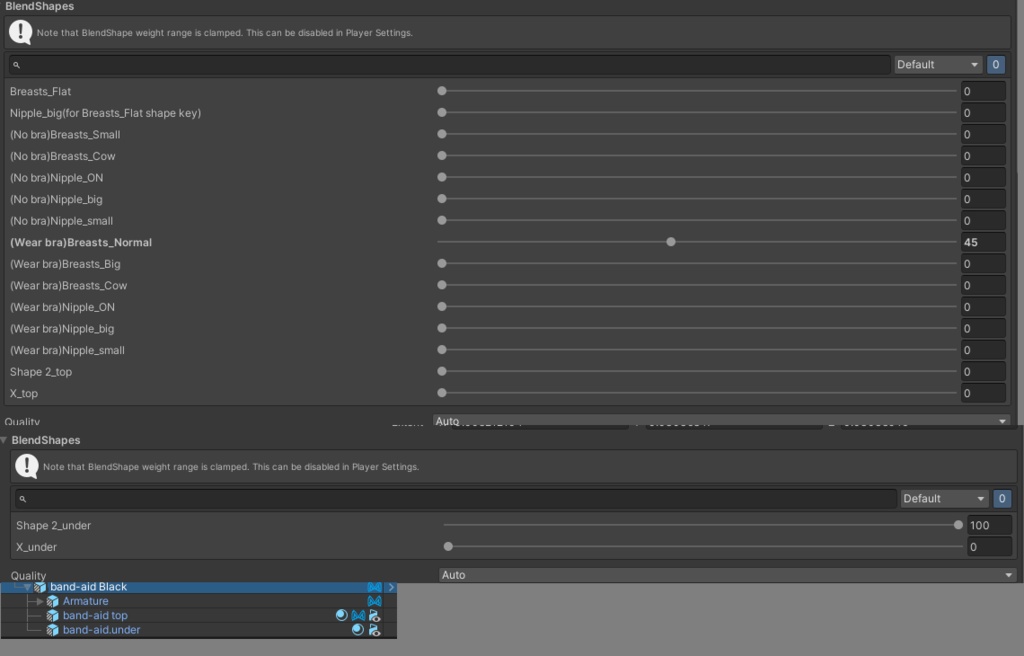The image size is (1024, 656).
Task: Select band-aid.under in the hierarchy
Action: pos(101,630)
